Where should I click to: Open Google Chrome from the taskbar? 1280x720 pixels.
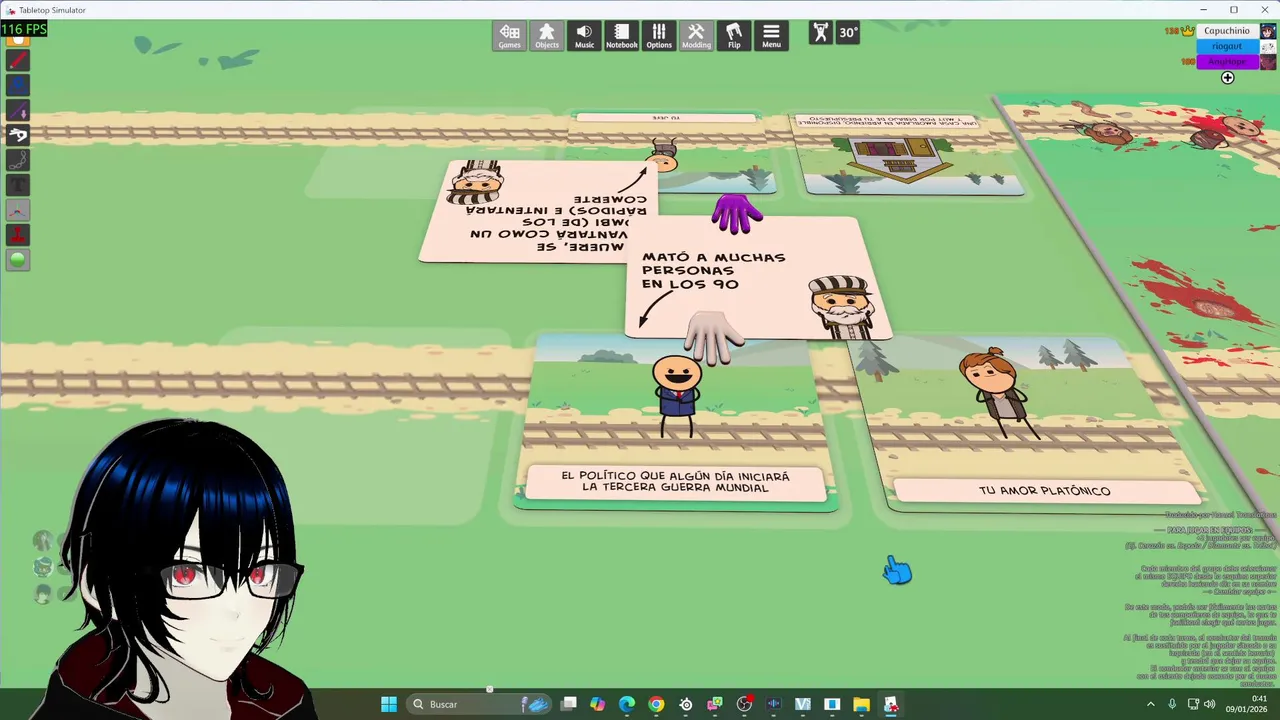(x=656, y=704)
